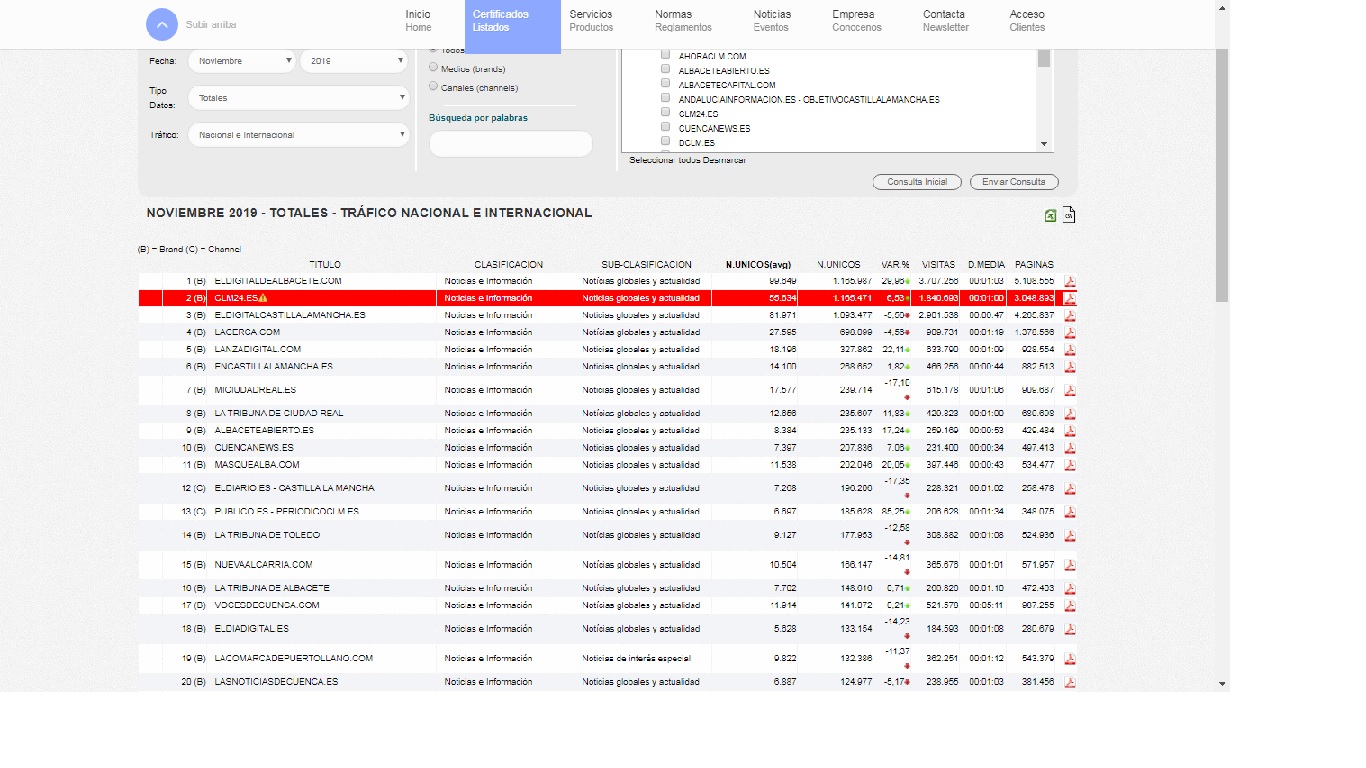Click LANZADIGITAL.COM title cell
The image size is (1366, 768).
point(257,350)
